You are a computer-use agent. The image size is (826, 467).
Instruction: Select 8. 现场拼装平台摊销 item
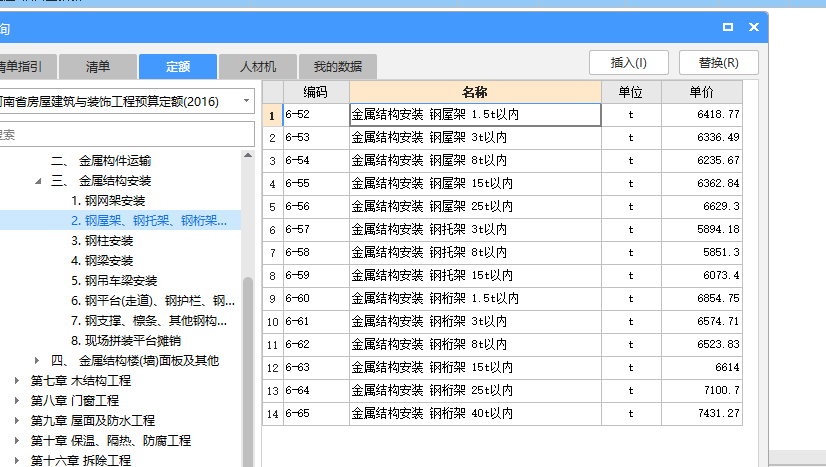pyautogui.click(x=126, y=341)
